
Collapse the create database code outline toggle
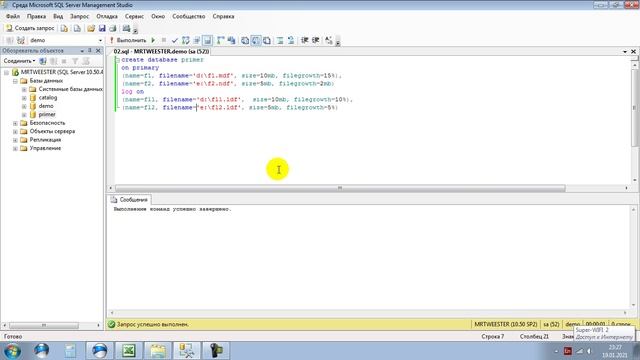click(118, 60)
